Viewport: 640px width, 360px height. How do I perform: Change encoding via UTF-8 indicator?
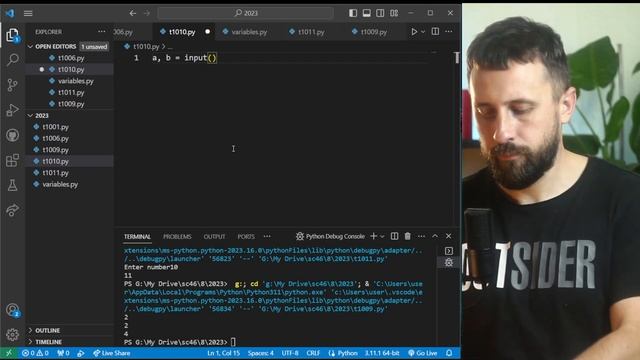point(290,353)
